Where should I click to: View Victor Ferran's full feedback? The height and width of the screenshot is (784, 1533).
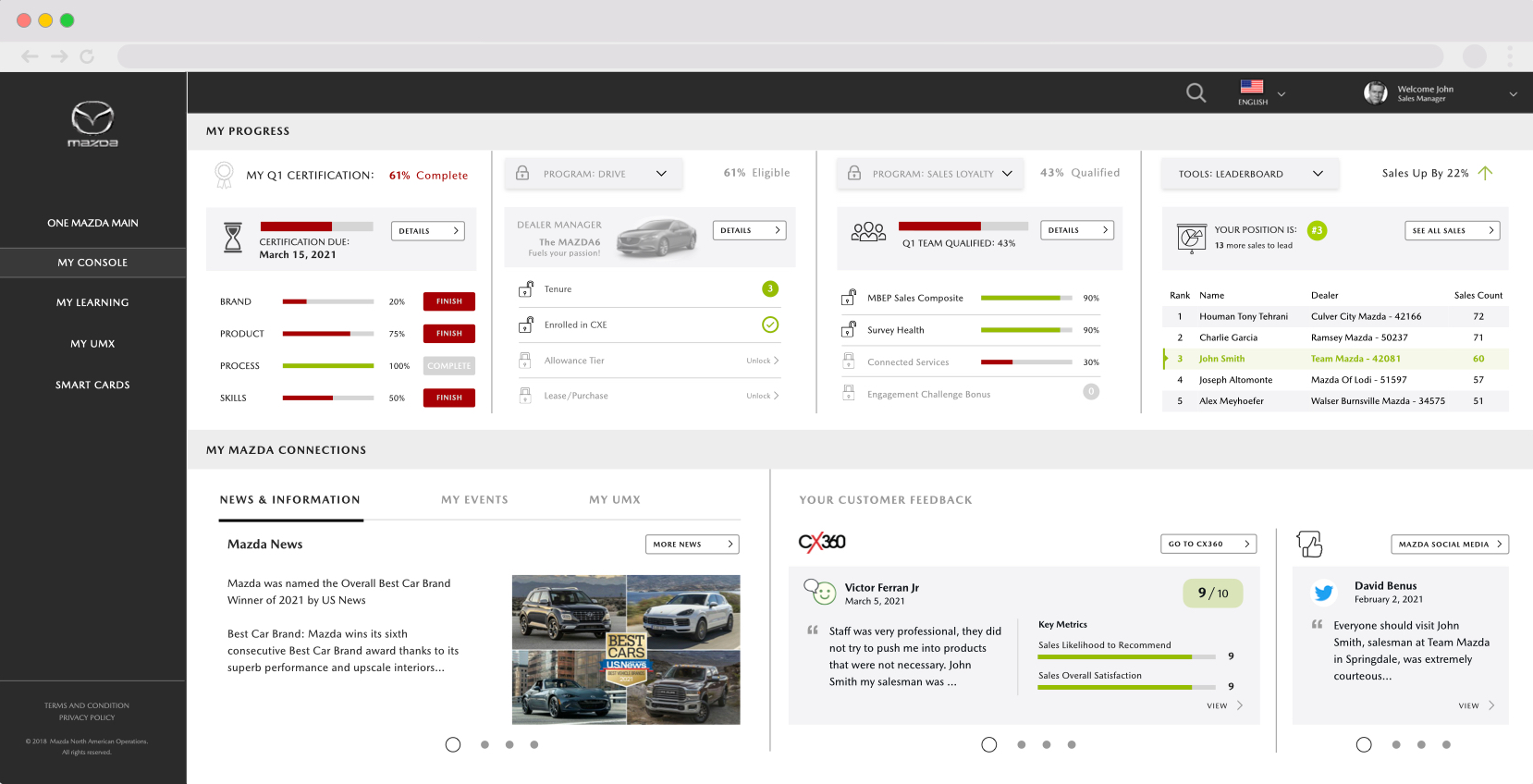tap(1225, 705)
